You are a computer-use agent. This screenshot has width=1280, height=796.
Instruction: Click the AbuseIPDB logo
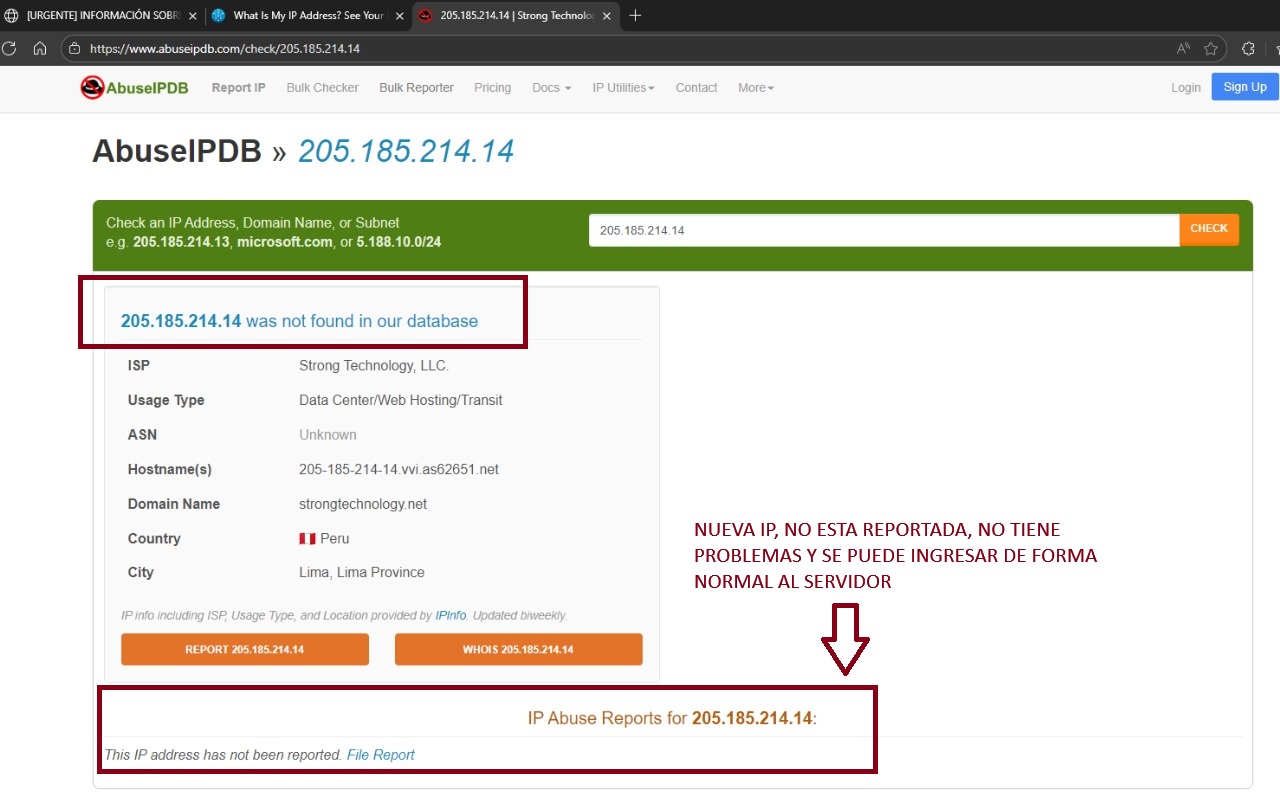tap(135, 87)
